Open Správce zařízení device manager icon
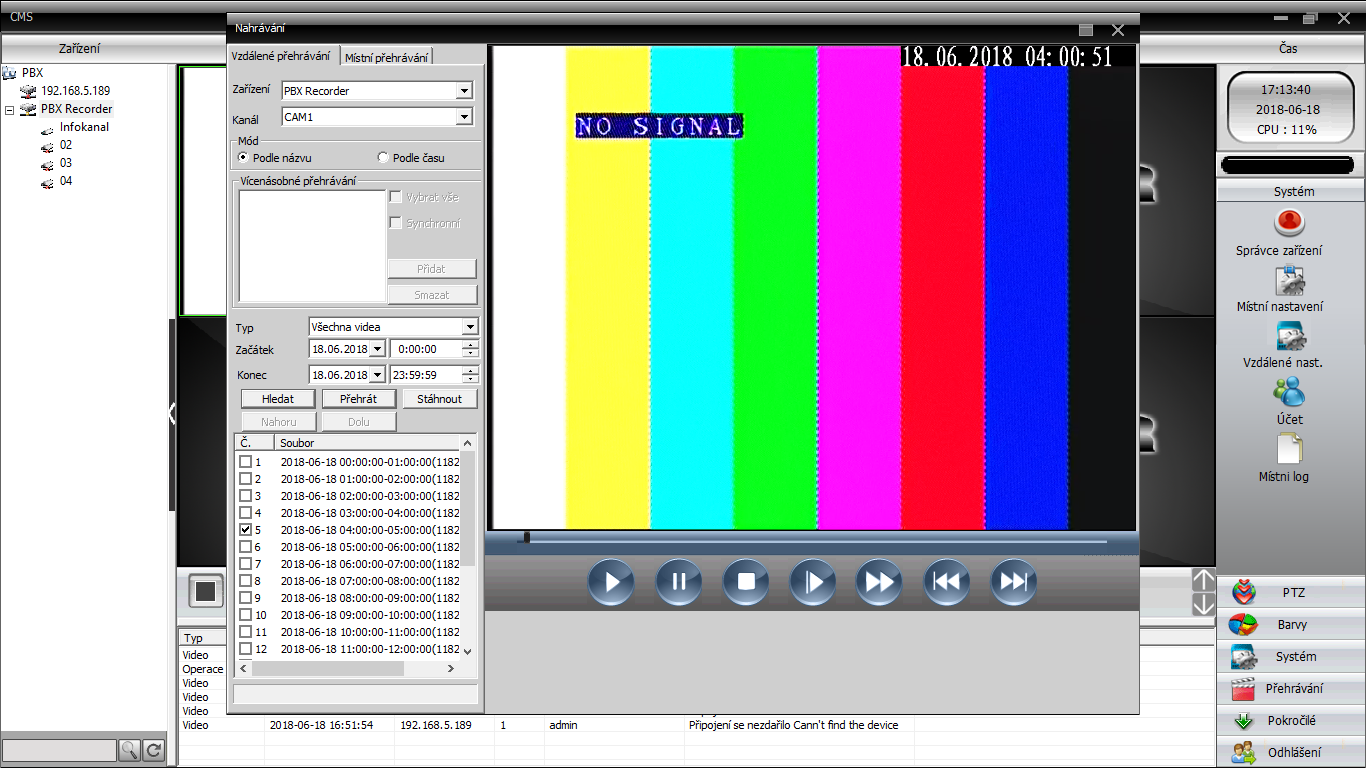Image resolution: width=1366 pixels, height=768 pixels. tap(1290, 222)
